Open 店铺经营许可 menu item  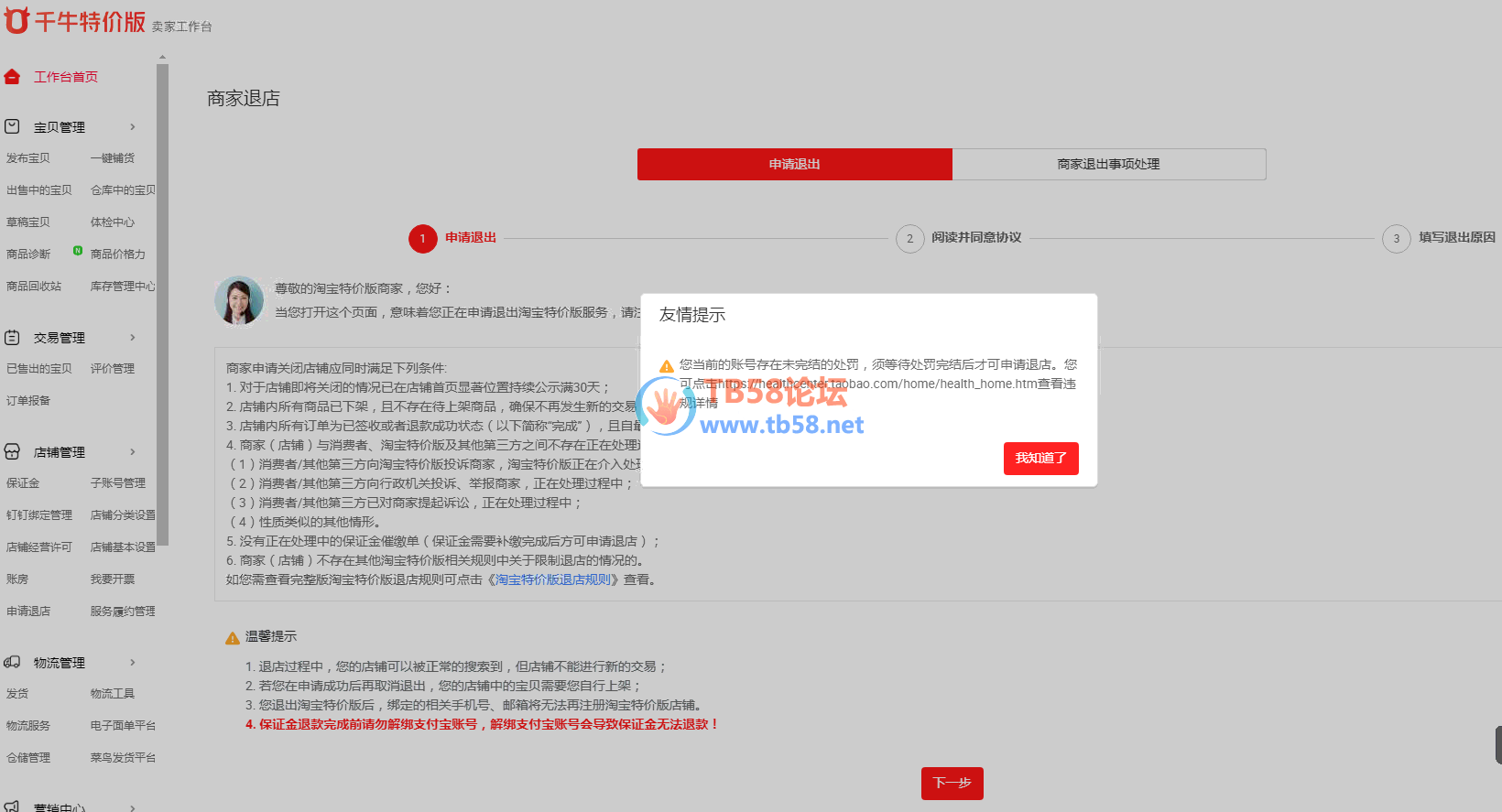pos(39,547)
